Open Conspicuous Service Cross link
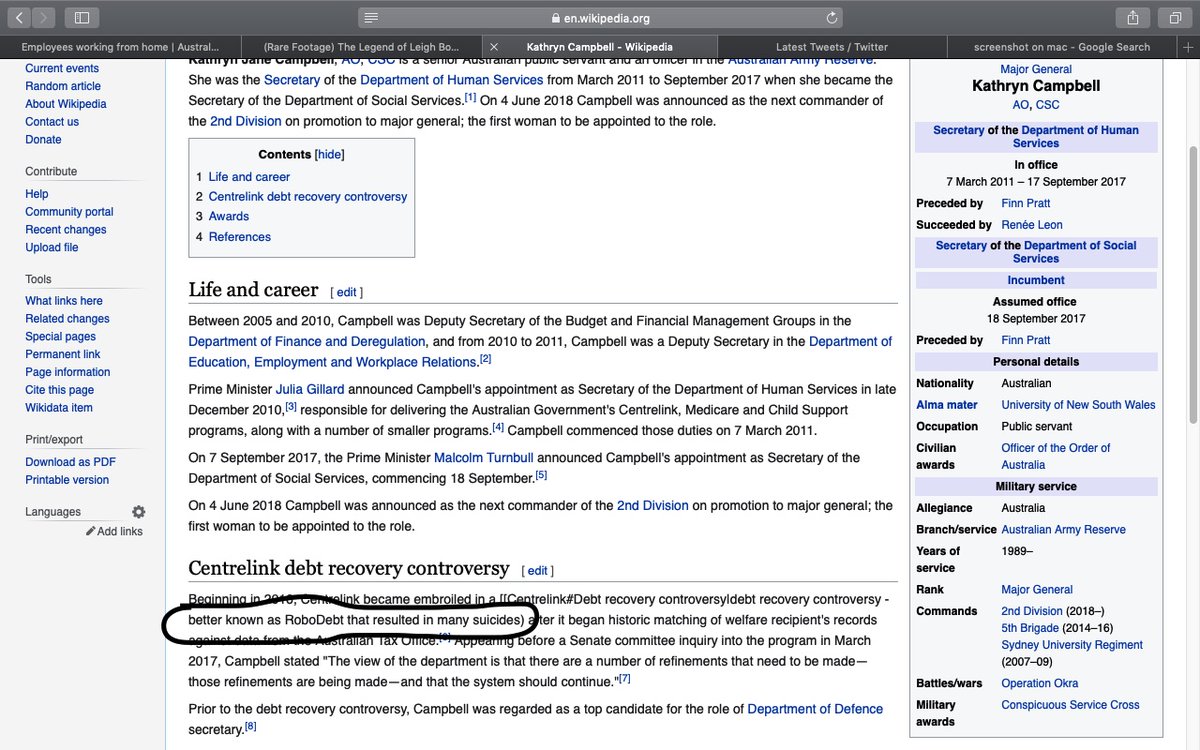This screenshot has width=1200, height=750. click(1070, 706)
